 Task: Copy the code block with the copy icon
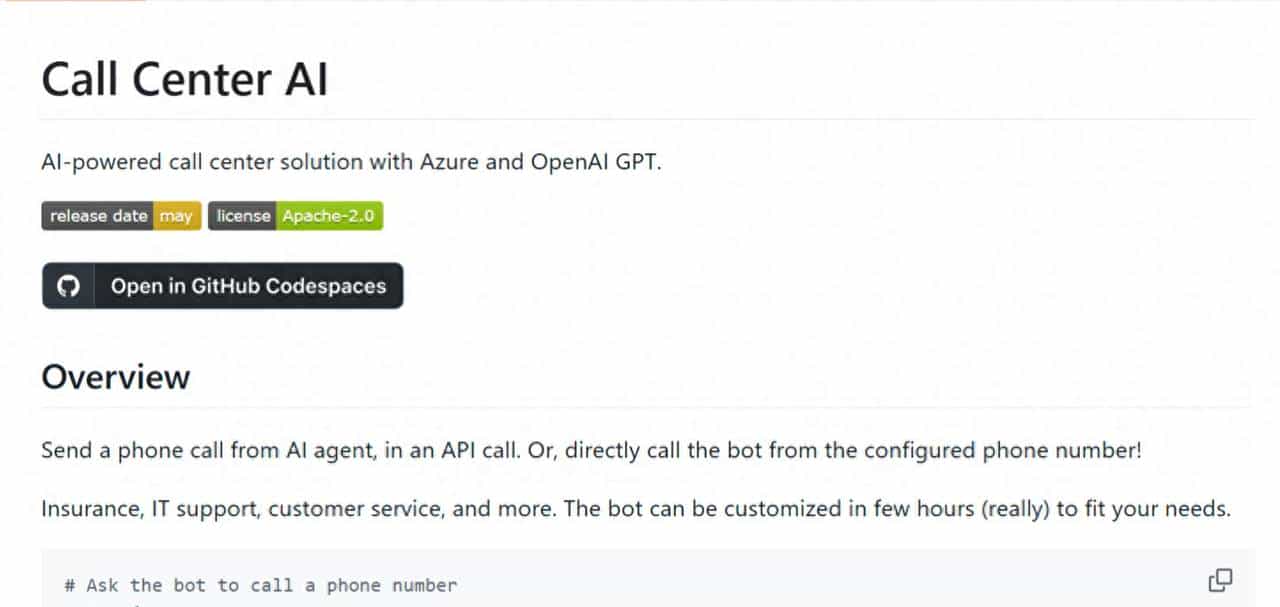click(x=1220, y=580)
